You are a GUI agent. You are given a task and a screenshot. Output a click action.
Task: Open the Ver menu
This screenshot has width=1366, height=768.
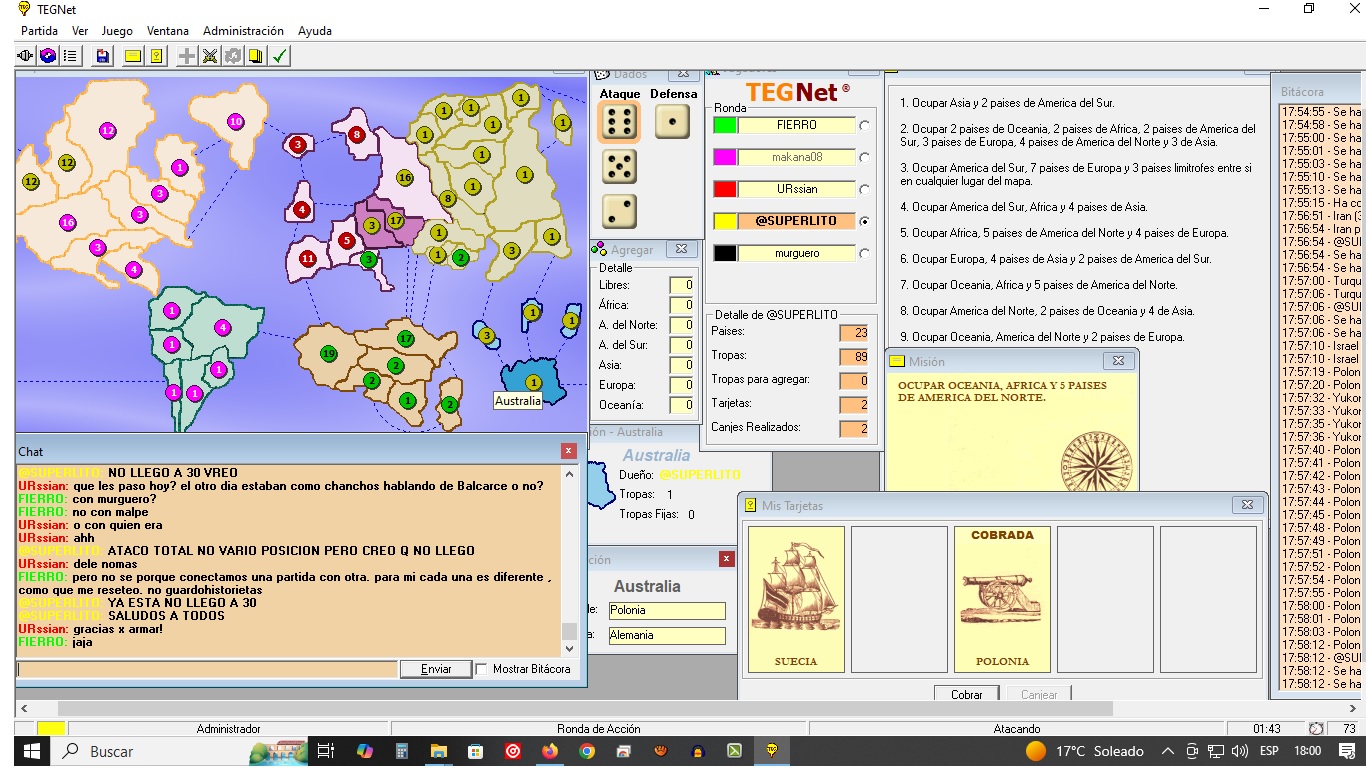pyautogui.click(x=80, y=31)
